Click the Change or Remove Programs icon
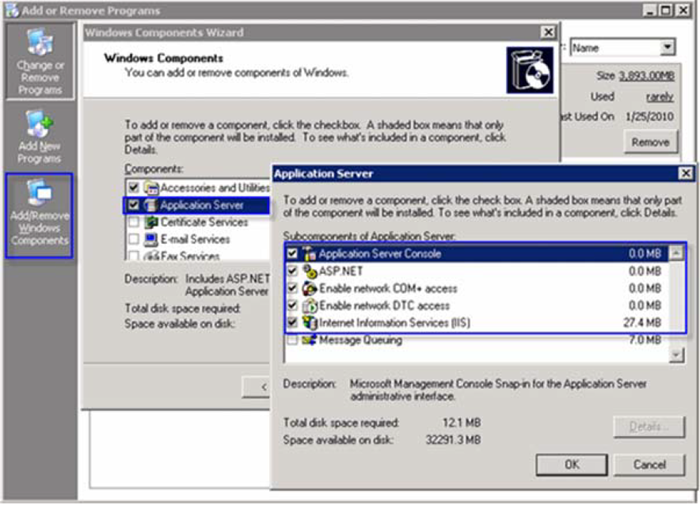Screen dimensions: 700x505 (x=40, y=45)
